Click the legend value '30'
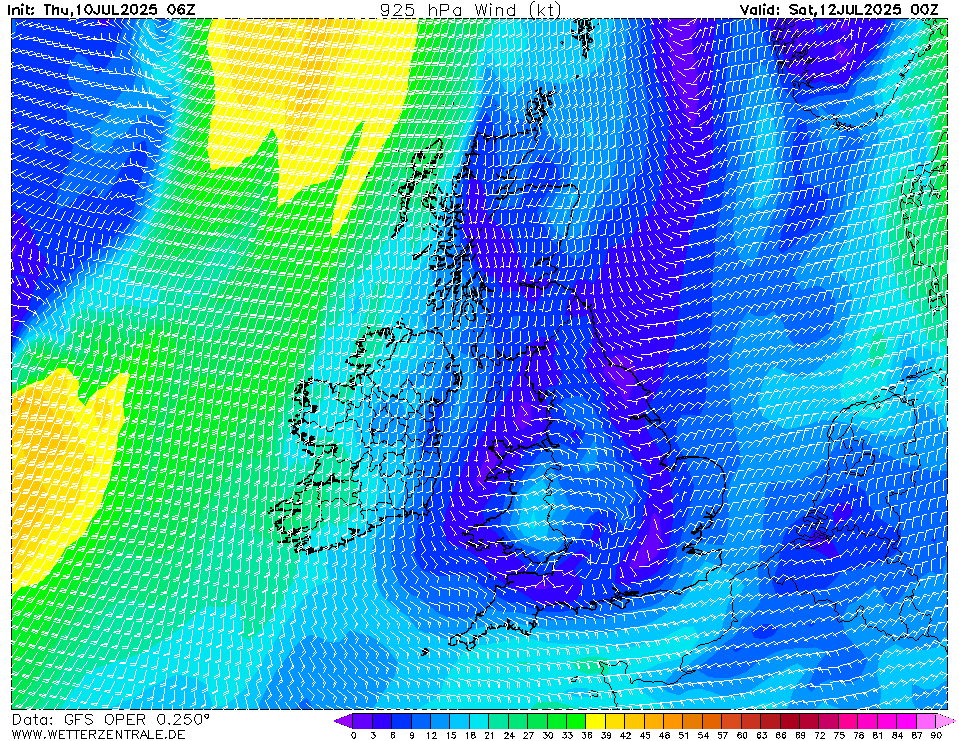Image resolution: width=959 pixels, height=741 pixels. click(547, 735)
